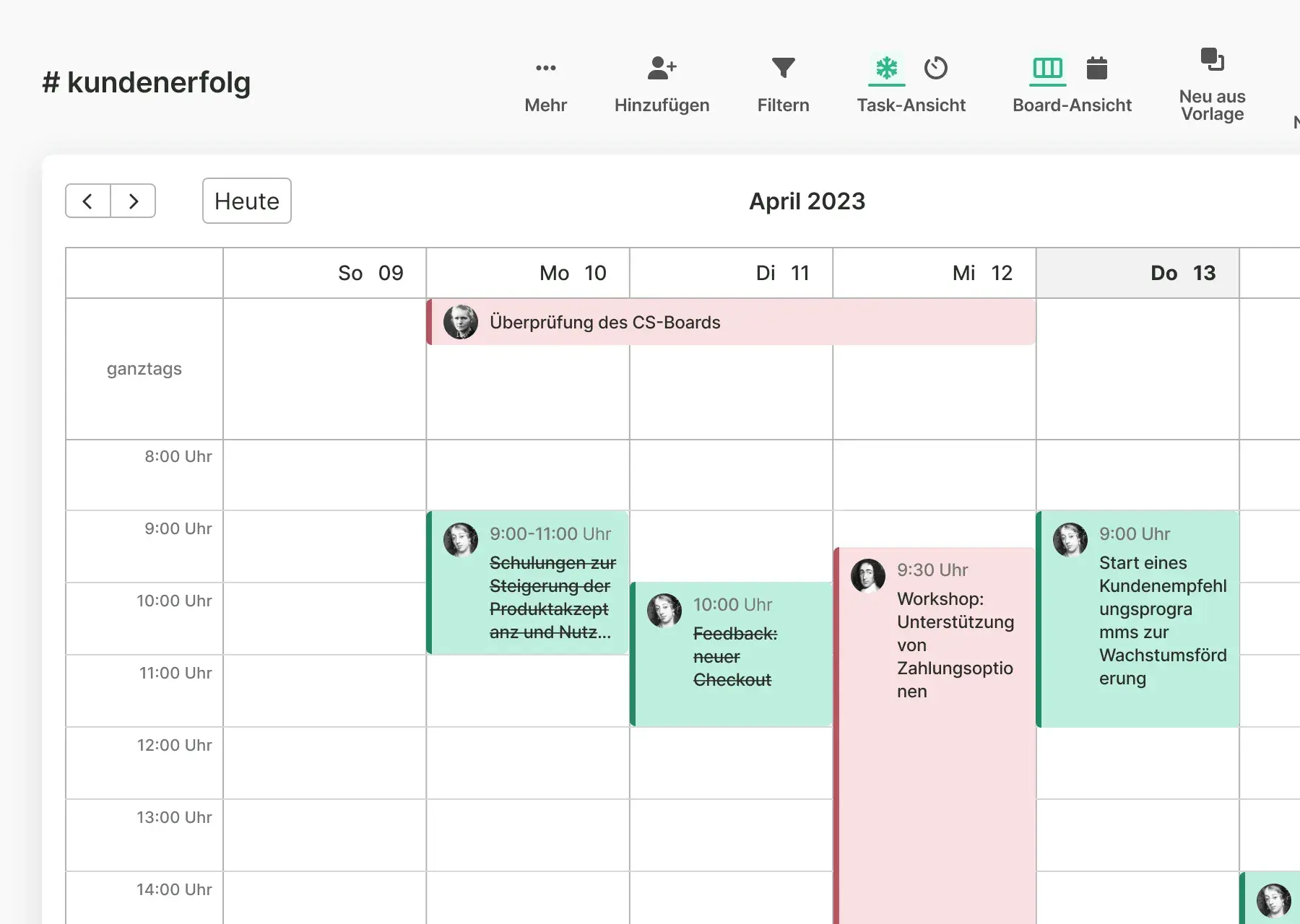Select the green snowflake task view icon
This screenshot has width=1300, height=924.
(886, 69)
